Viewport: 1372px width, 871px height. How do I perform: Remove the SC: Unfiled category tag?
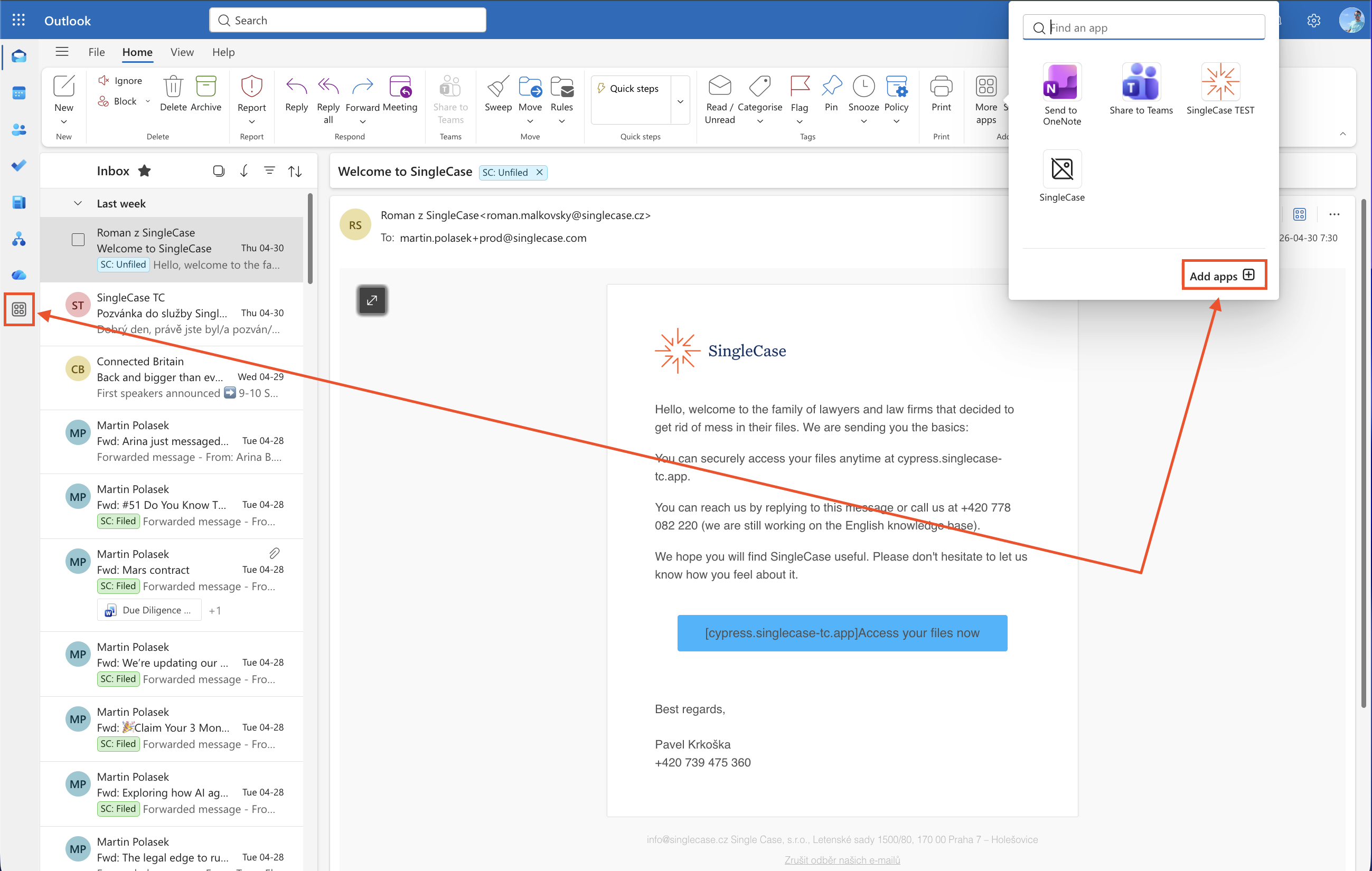(x=539, y=172)
